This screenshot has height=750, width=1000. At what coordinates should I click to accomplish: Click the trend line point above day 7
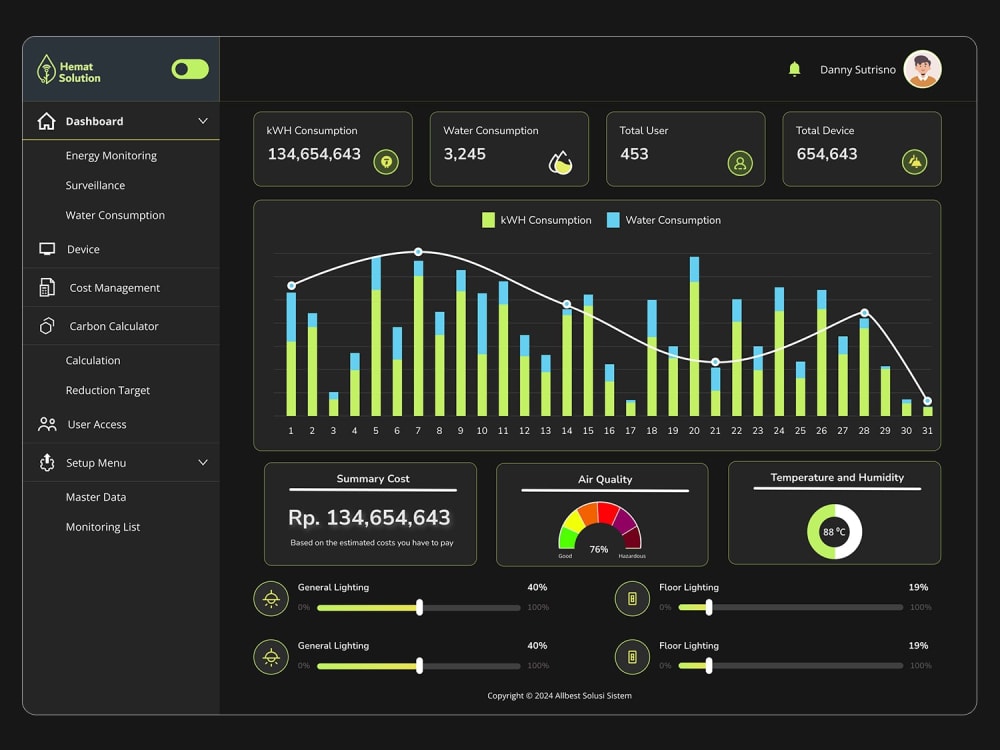(418, 252)
